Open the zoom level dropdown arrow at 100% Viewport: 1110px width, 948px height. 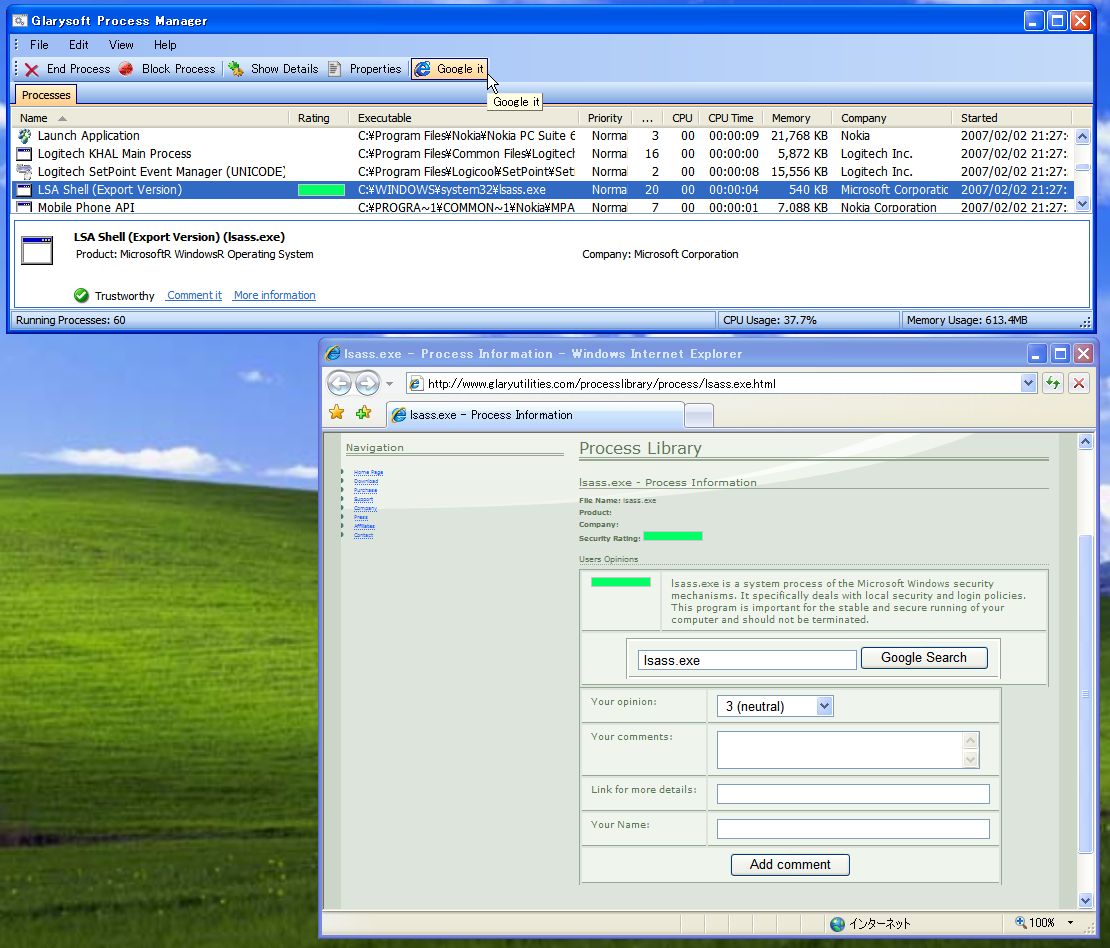pyautogui.click(x=1070, y=923)
